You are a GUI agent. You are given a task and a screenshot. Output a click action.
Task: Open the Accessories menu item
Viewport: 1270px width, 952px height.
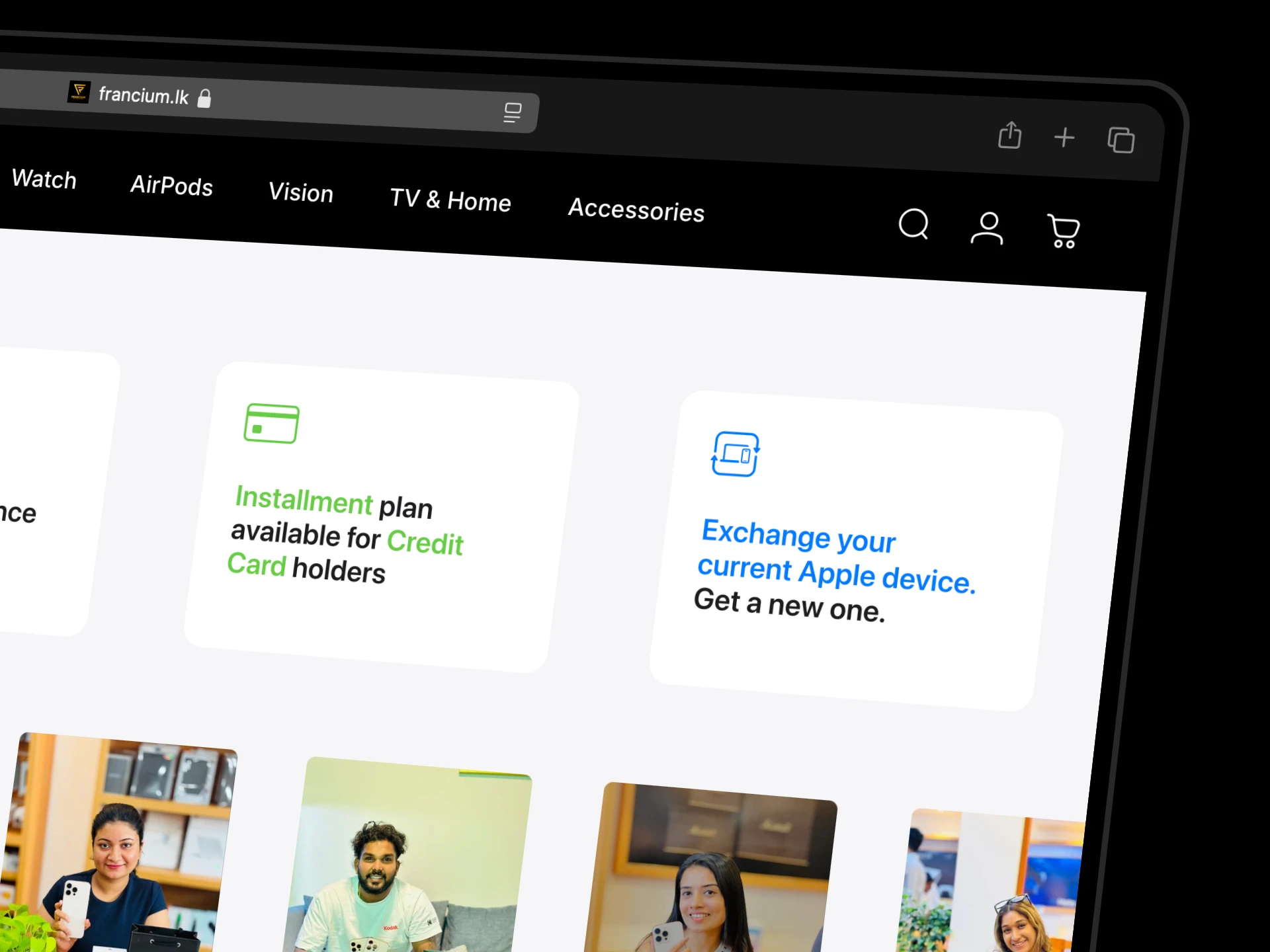pos(636,210)
